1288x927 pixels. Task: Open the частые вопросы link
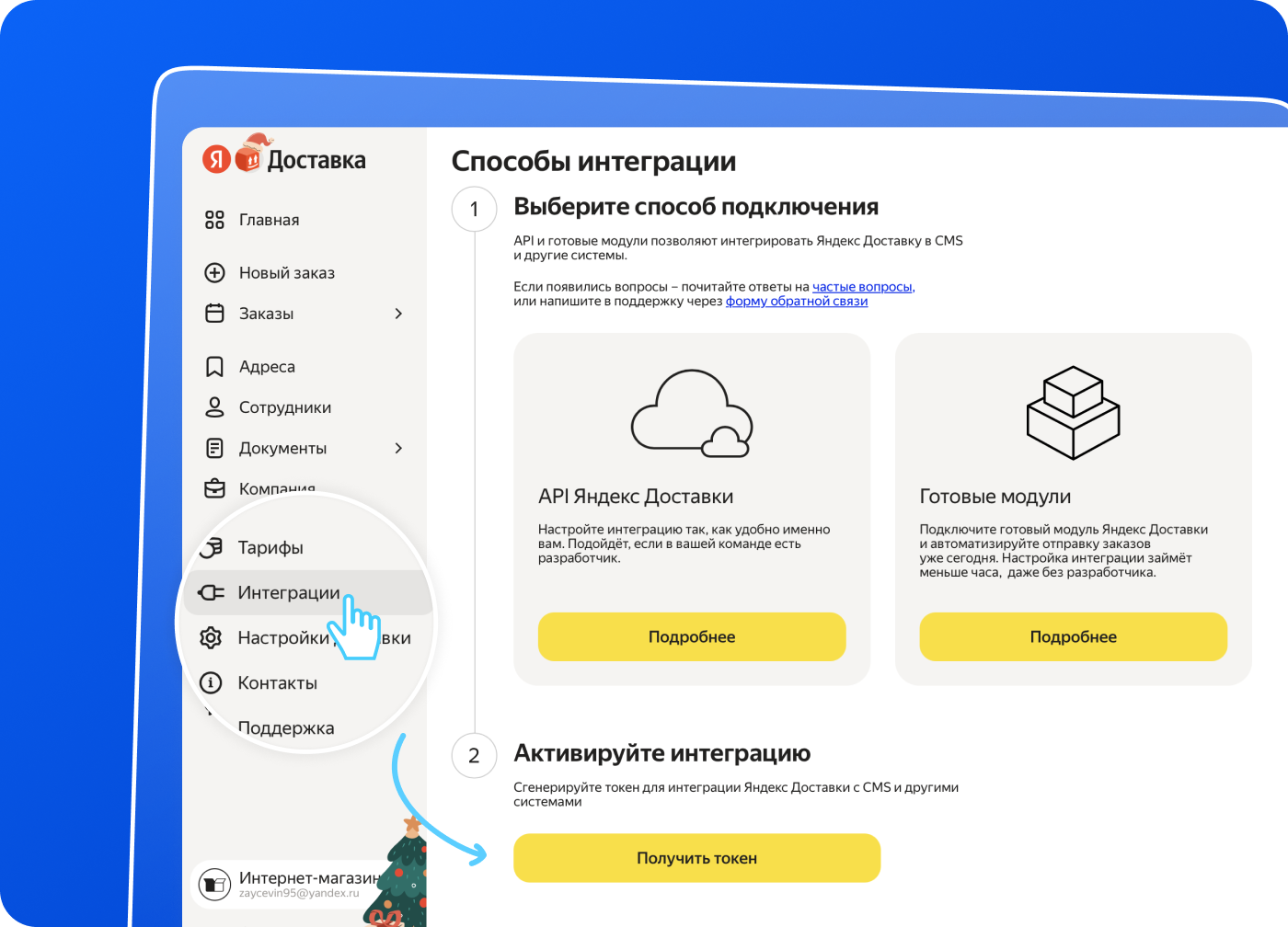coord(863,287)
